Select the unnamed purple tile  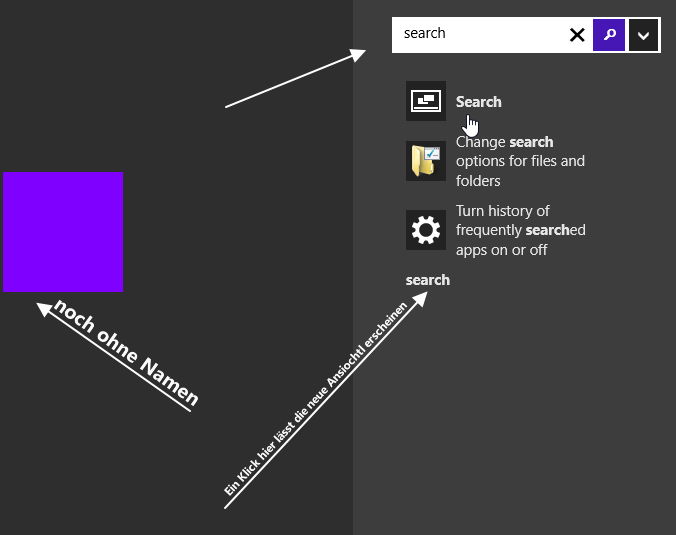point(63,232)
